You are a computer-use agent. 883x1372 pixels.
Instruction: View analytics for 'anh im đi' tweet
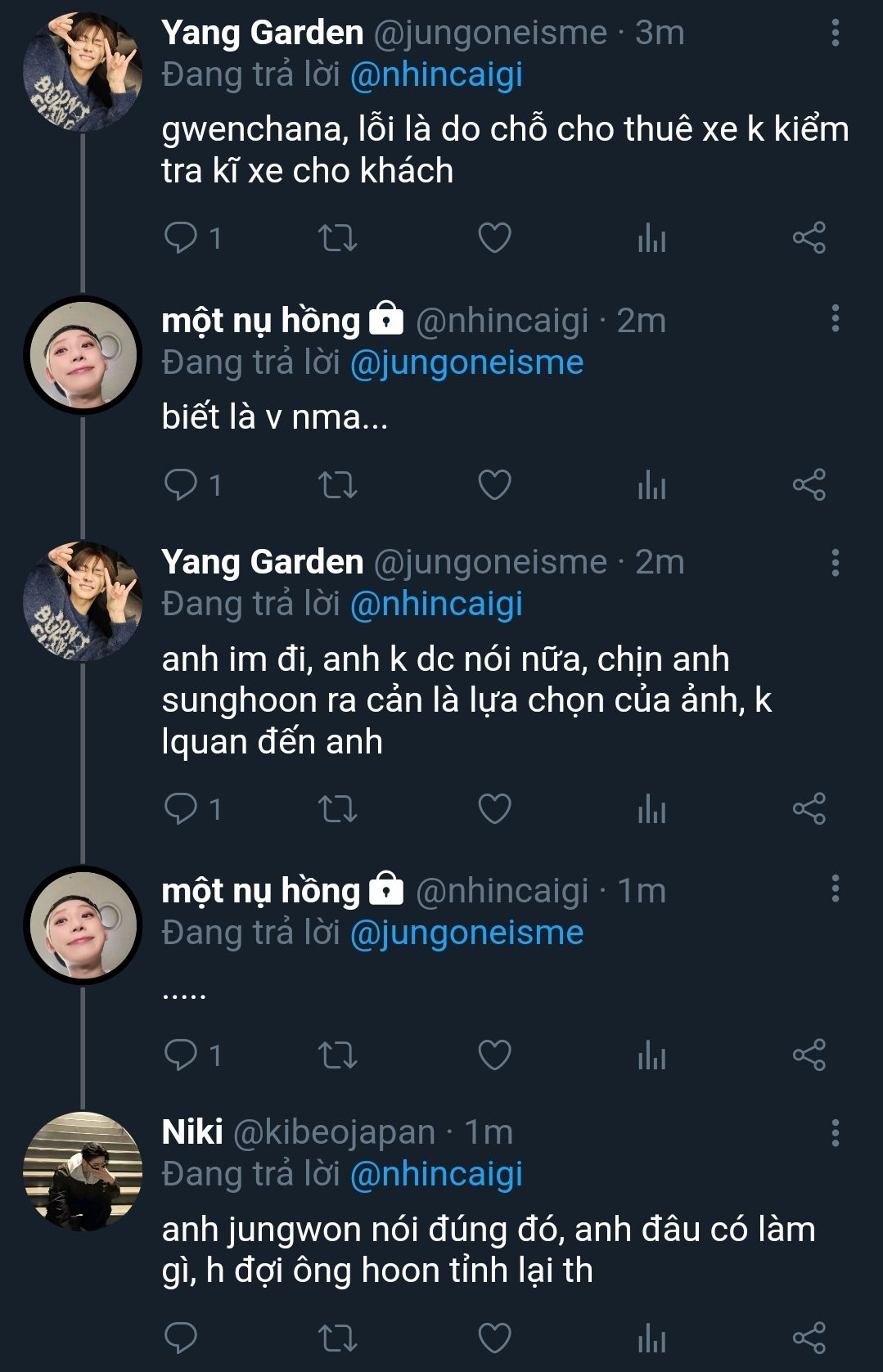point(651,809)
